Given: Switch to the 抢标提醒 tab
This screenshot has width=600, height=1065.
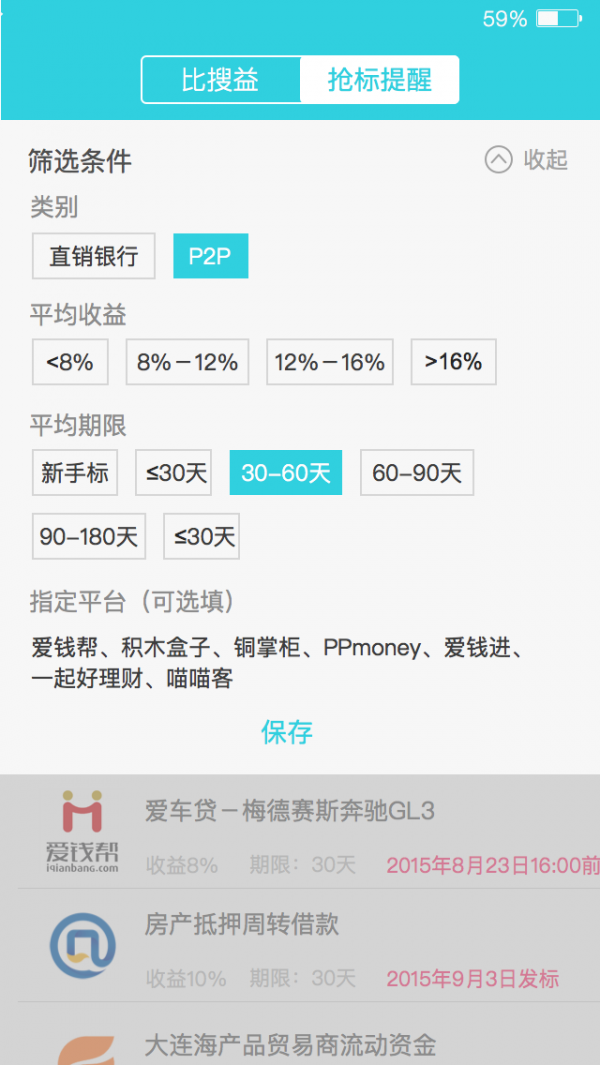Looking at the screenshot, I should 380,80.
